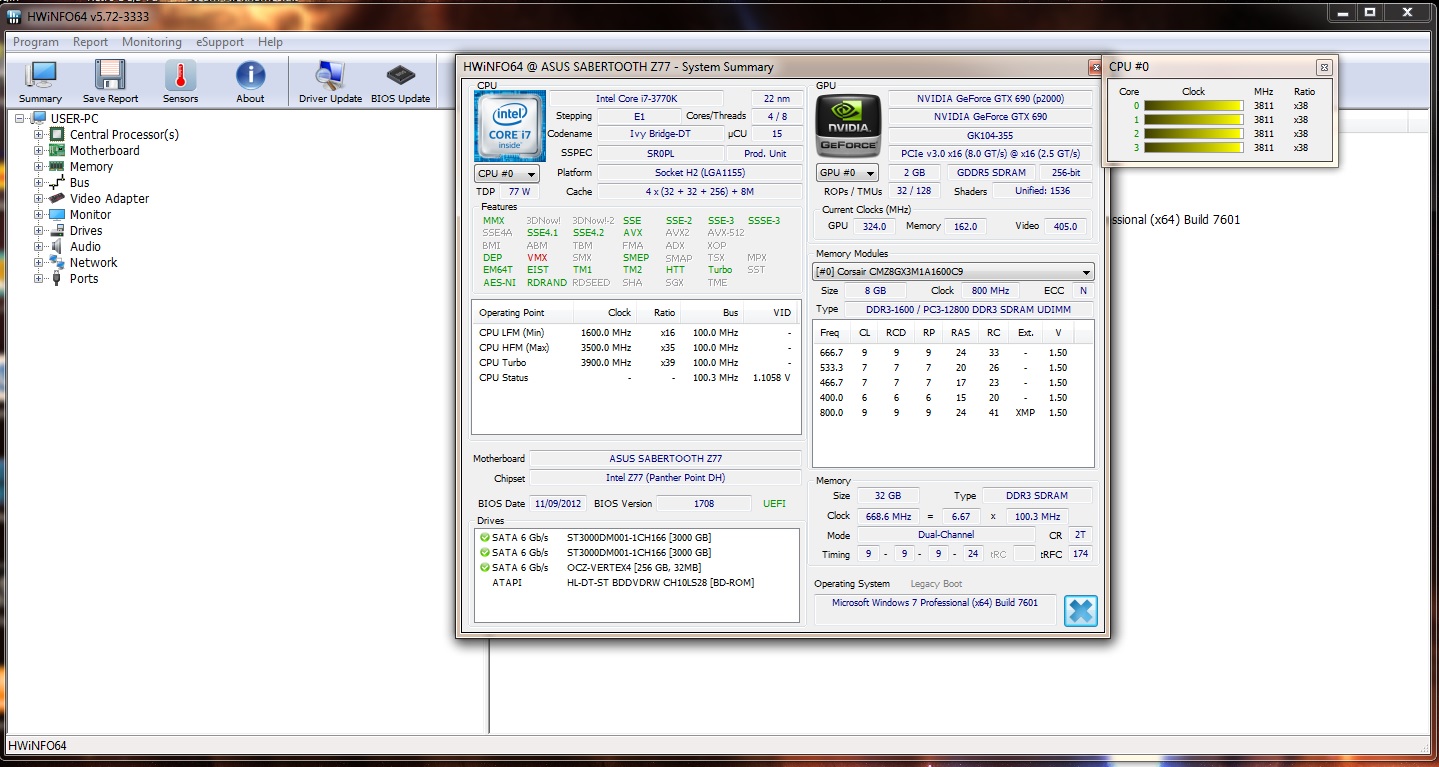Click the GK104-355 GPU codename field
1439x767 pixels.
pos(990,135)
